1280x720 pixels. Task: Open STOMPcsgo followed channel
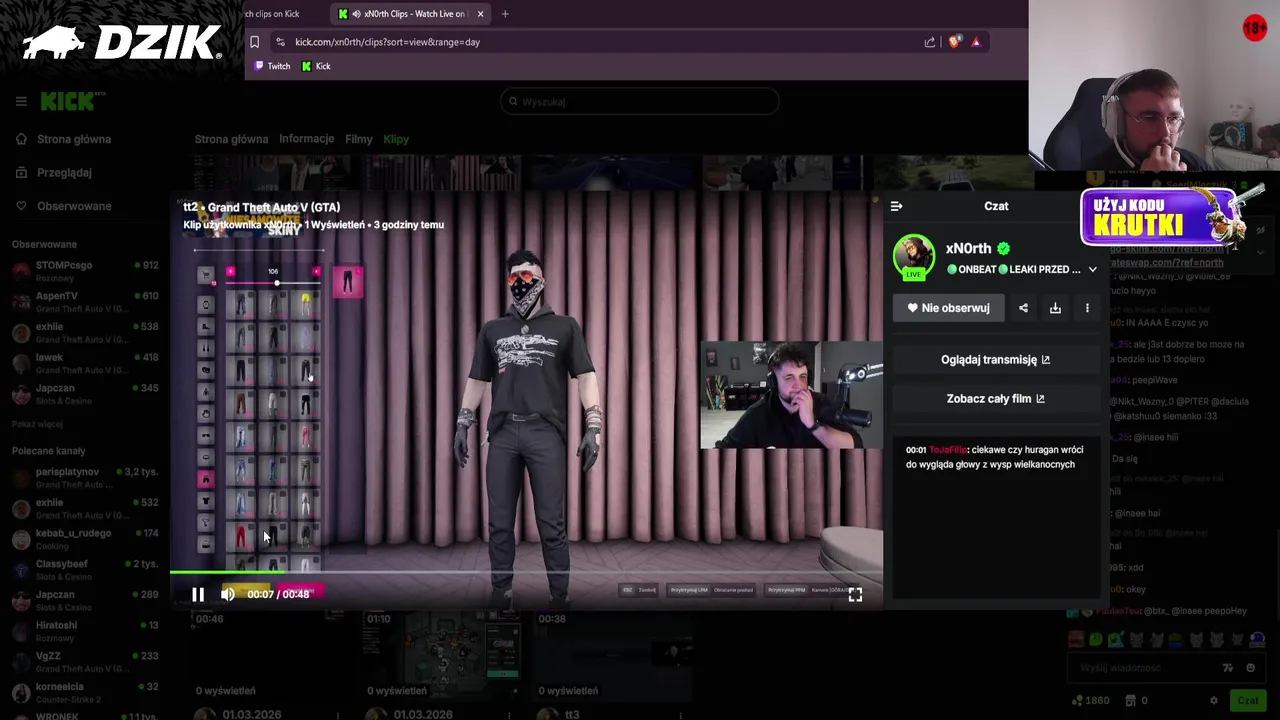click(x=85, y=270)
